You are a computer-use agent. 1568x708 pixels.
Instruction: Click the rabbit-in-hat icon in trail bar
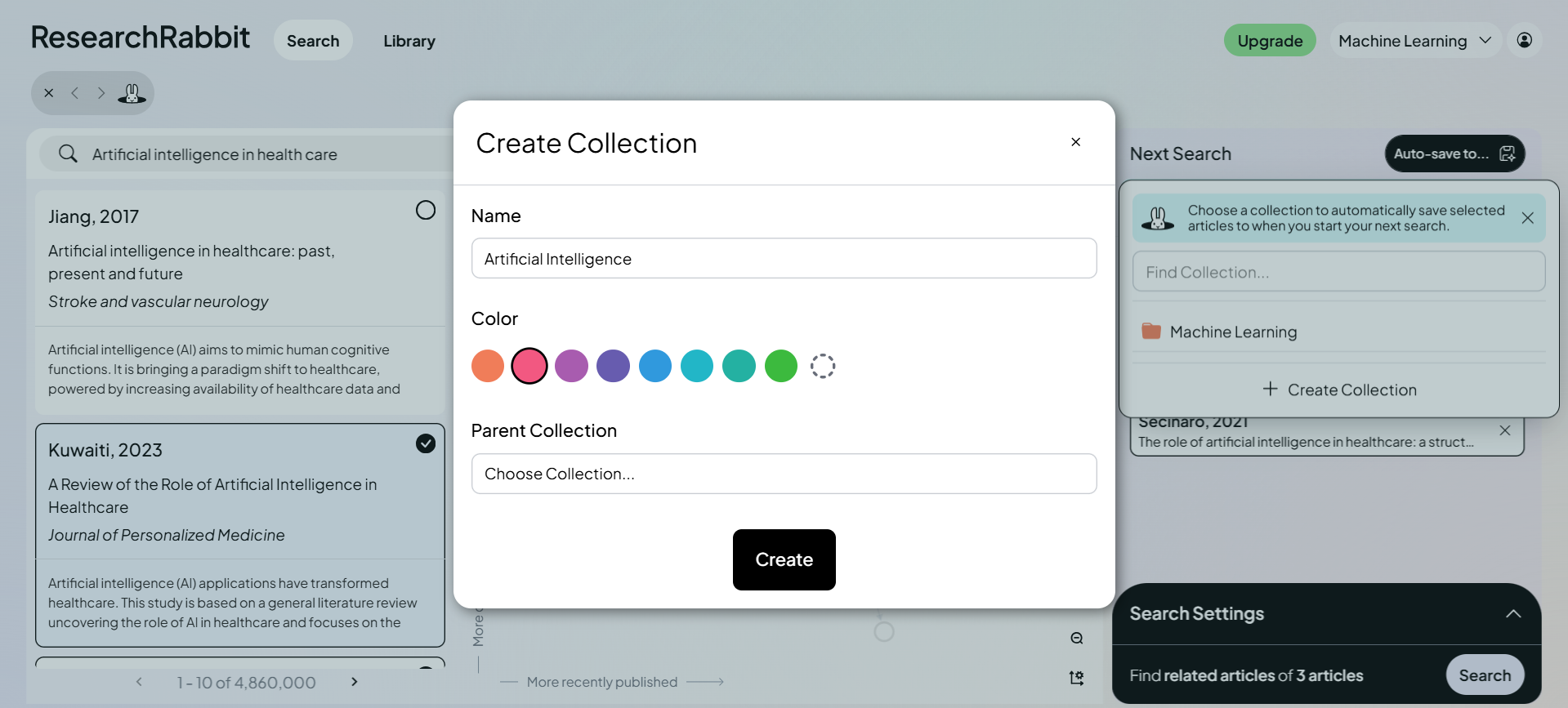pos(132,93)
